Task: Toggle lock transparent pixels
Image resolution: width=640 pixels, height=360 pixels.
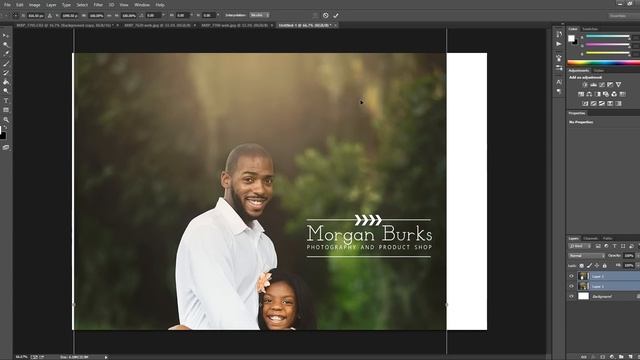Action: tap(581, 266)
